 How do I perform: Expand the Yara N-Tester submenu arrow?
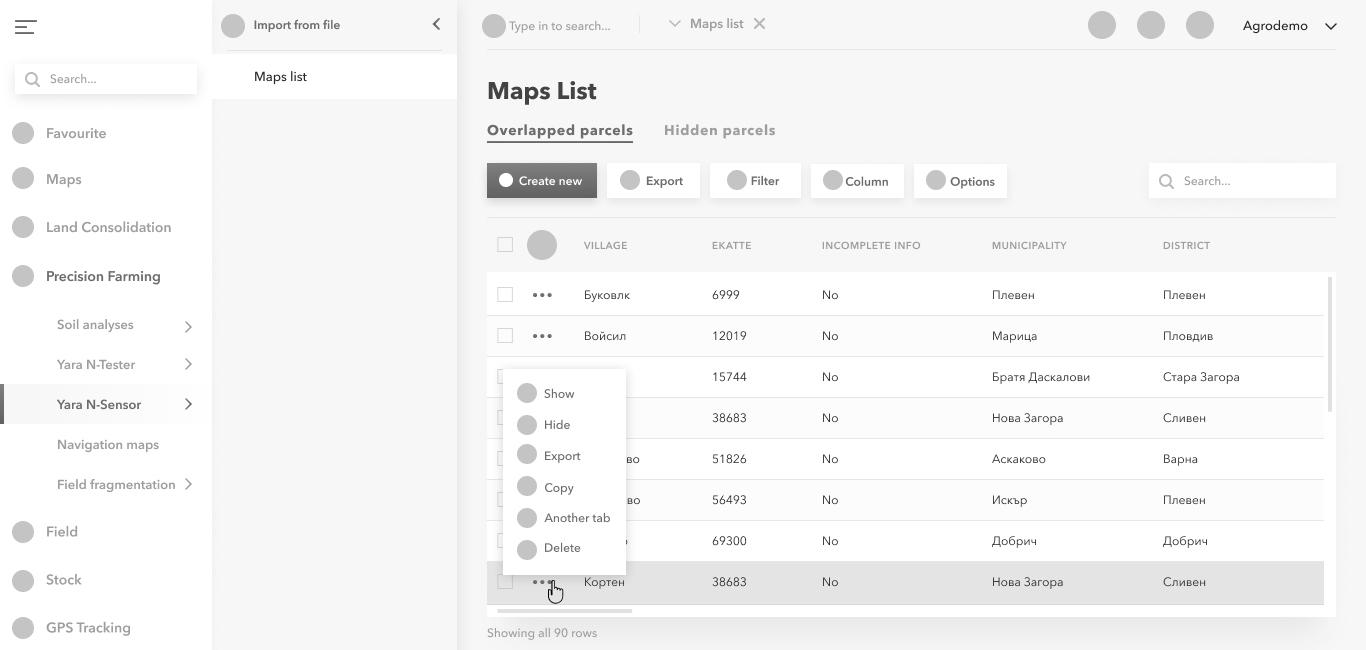coord(188,365)
